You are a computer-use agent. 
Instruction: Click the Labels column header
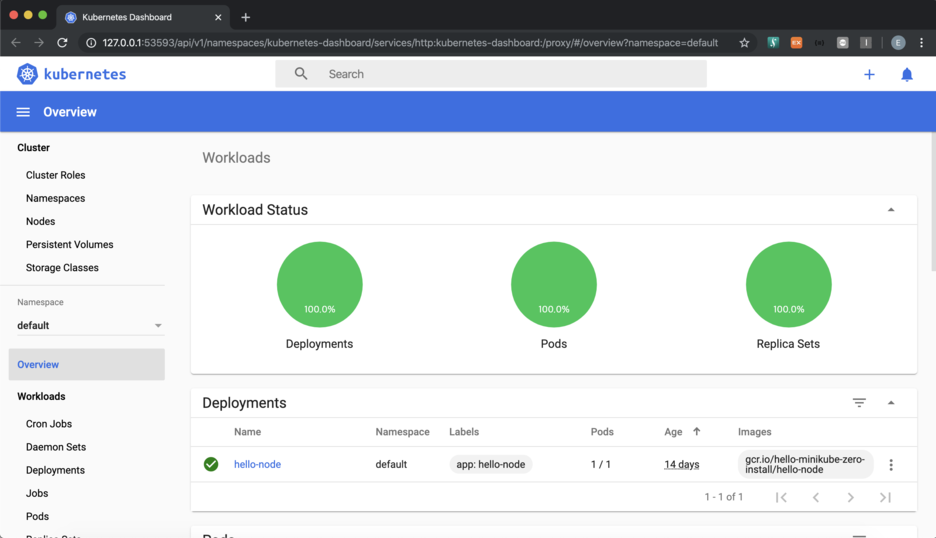point(464,432)
